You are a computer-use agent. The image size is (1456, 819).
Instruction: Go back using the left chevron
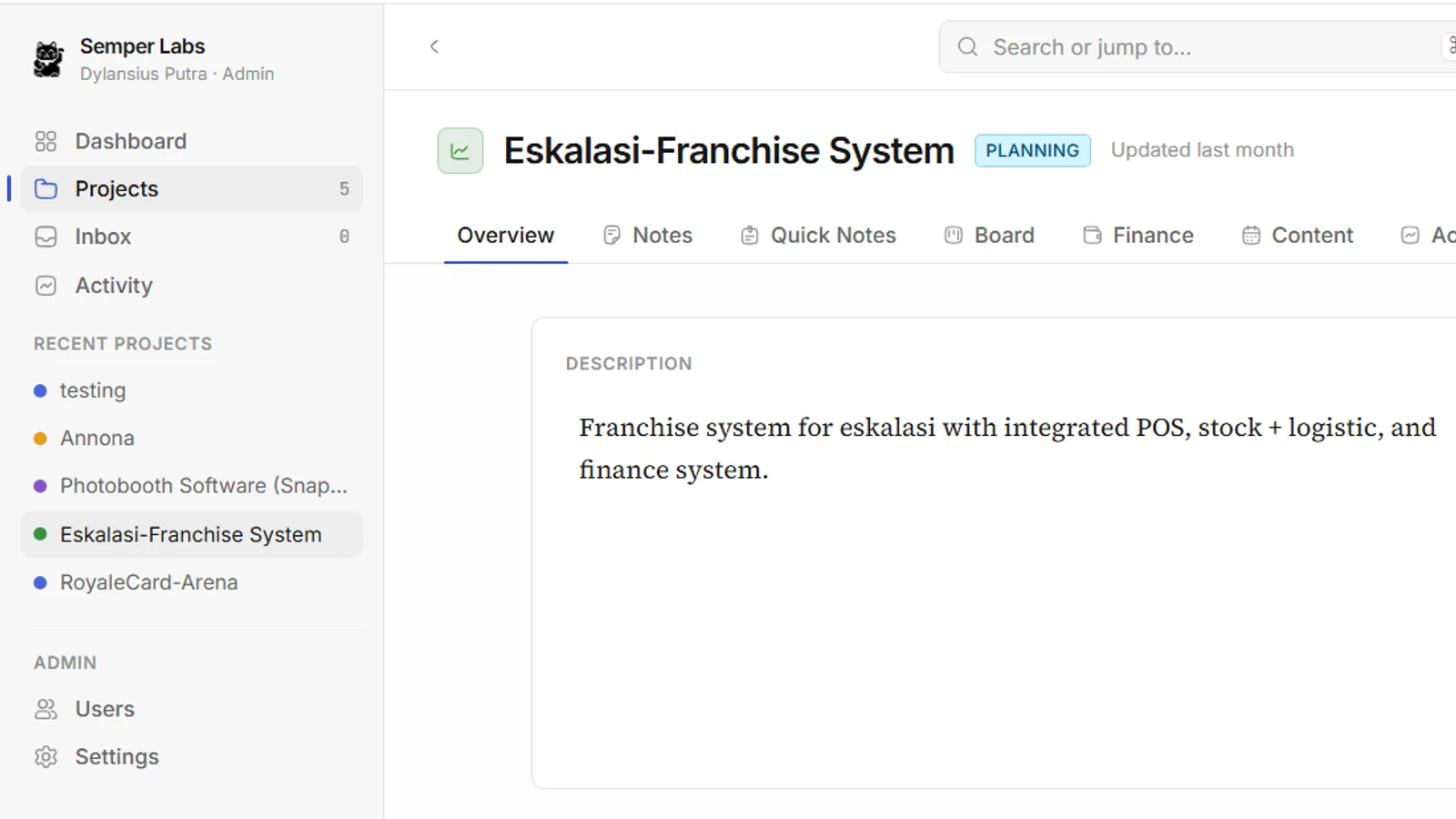click(434, 46)
